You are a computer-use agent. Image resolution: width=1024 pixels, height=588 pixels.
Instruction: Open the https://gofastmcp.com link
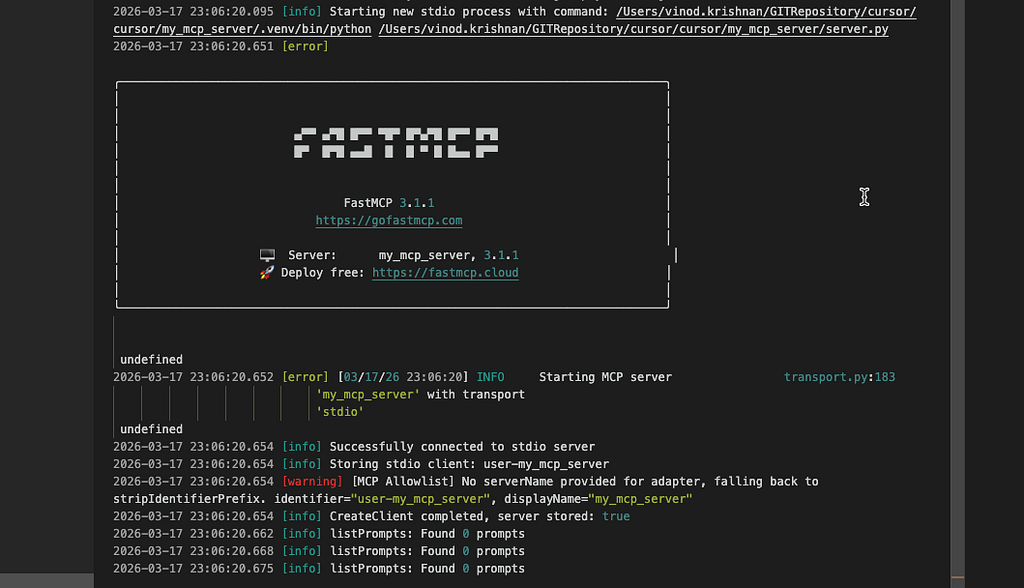pos(389,221)
